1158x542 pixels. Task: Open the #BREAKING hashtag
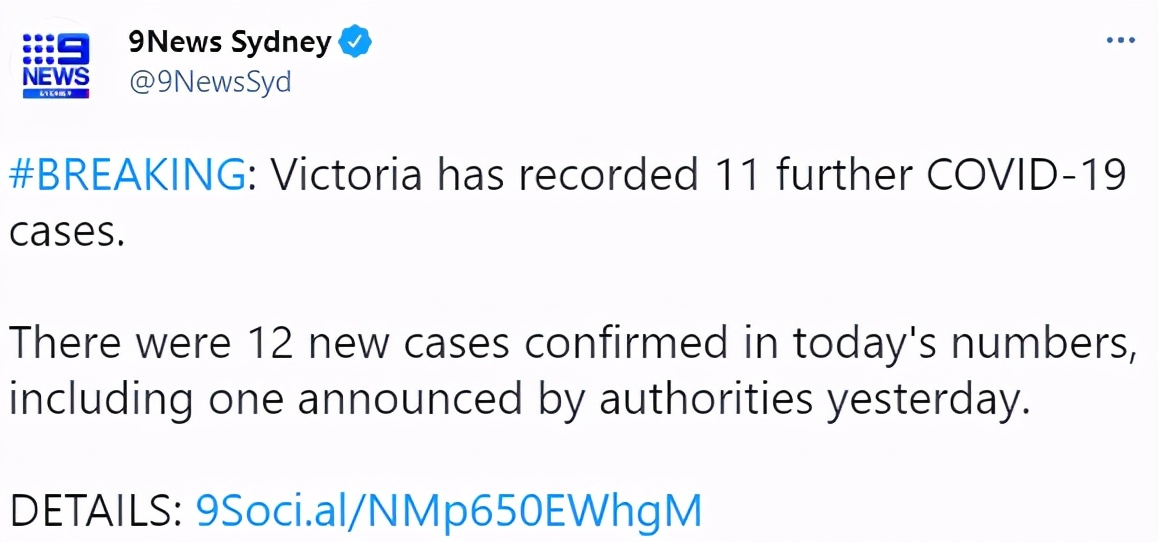(127, 176)
